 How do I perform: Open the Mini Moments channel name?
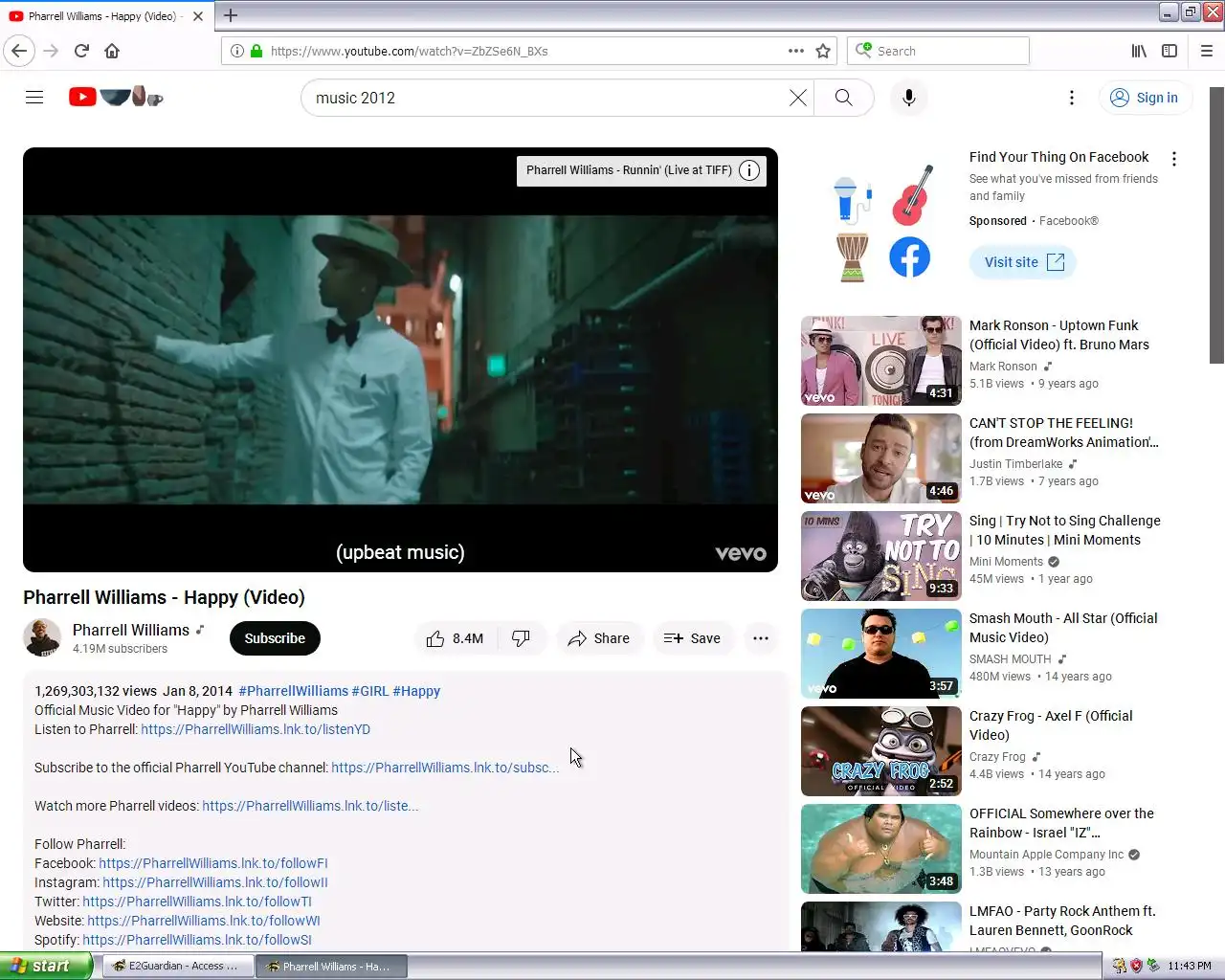1006,562
